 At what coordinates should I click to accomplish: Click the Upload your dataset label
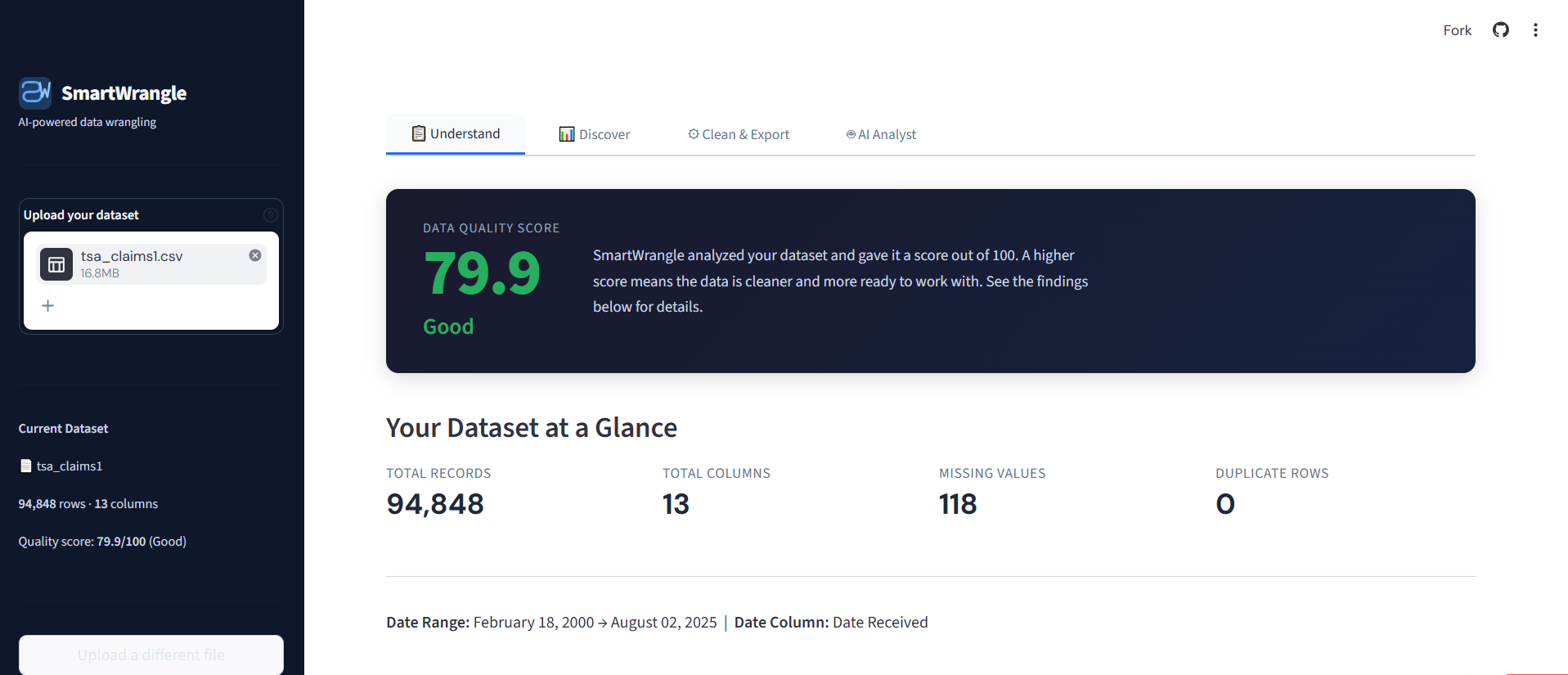coord(81,215)
